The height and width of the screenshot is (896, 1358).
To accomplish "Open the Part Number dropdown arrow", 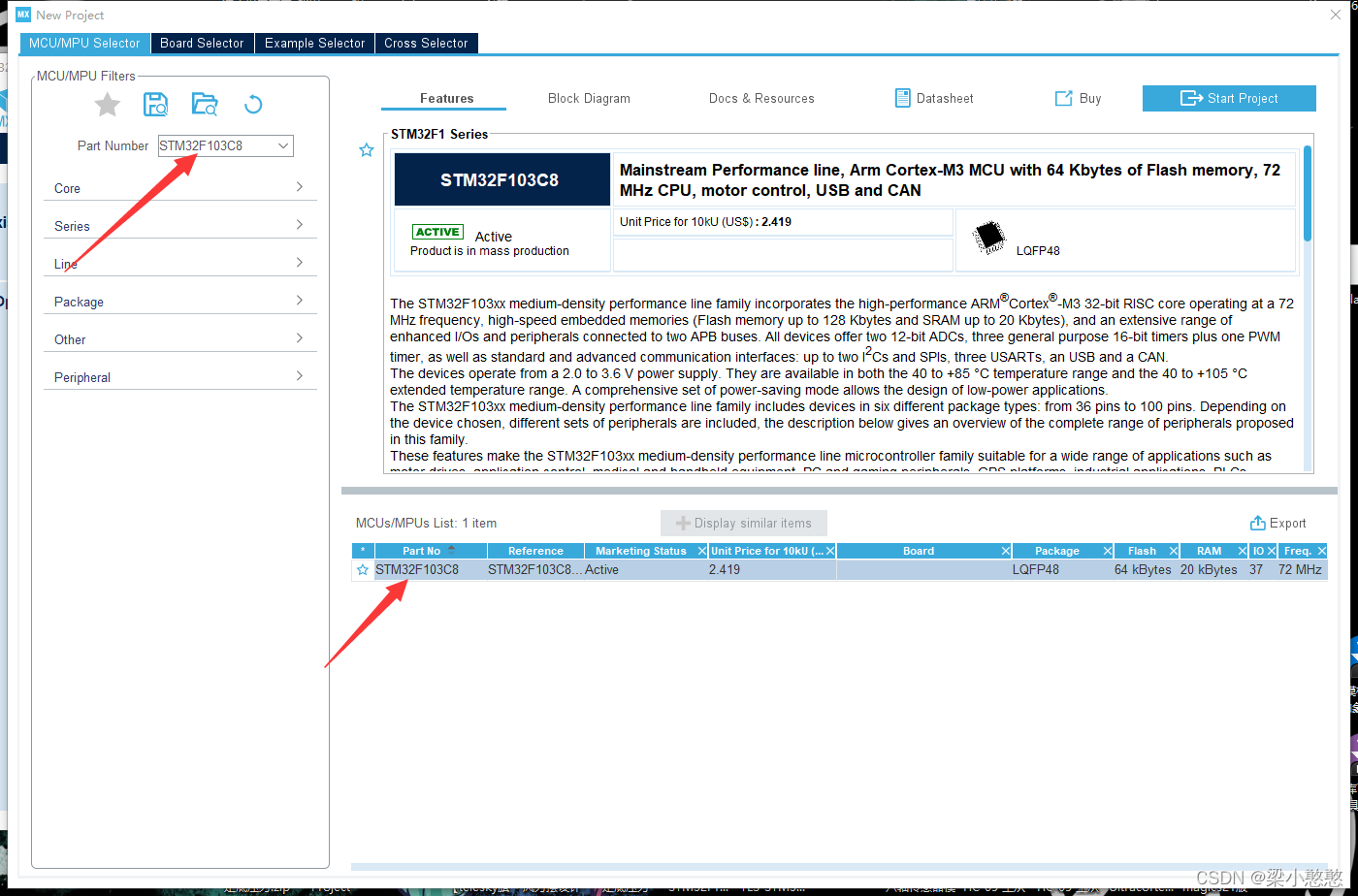I will 283,145.
